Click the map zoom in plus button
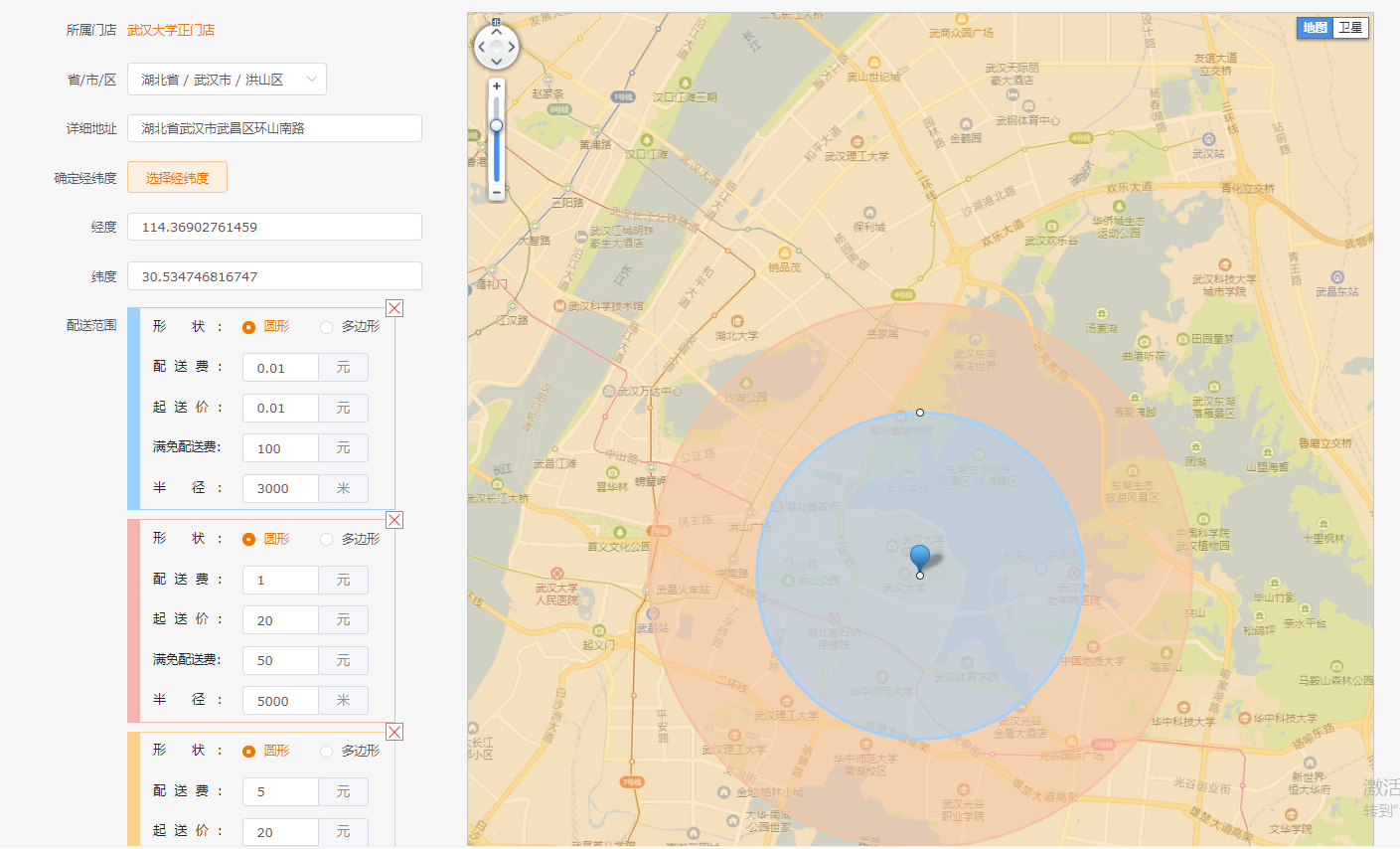1400x849 pixels. (x=497, y=86)
